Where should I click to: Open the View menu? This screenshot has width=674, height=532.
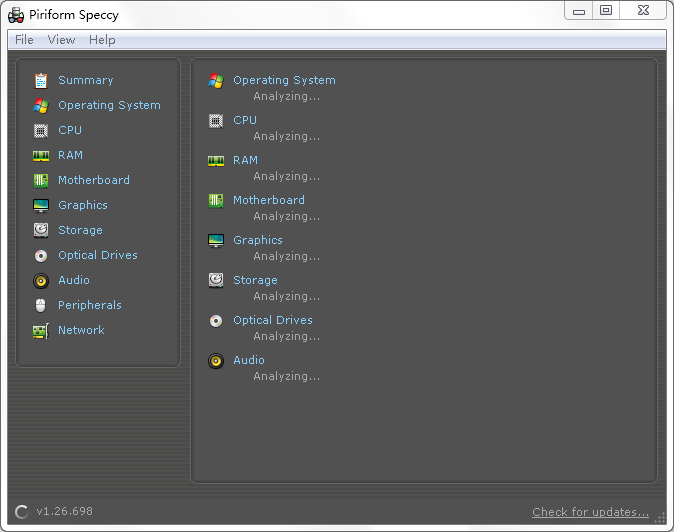tap(61, 40)
